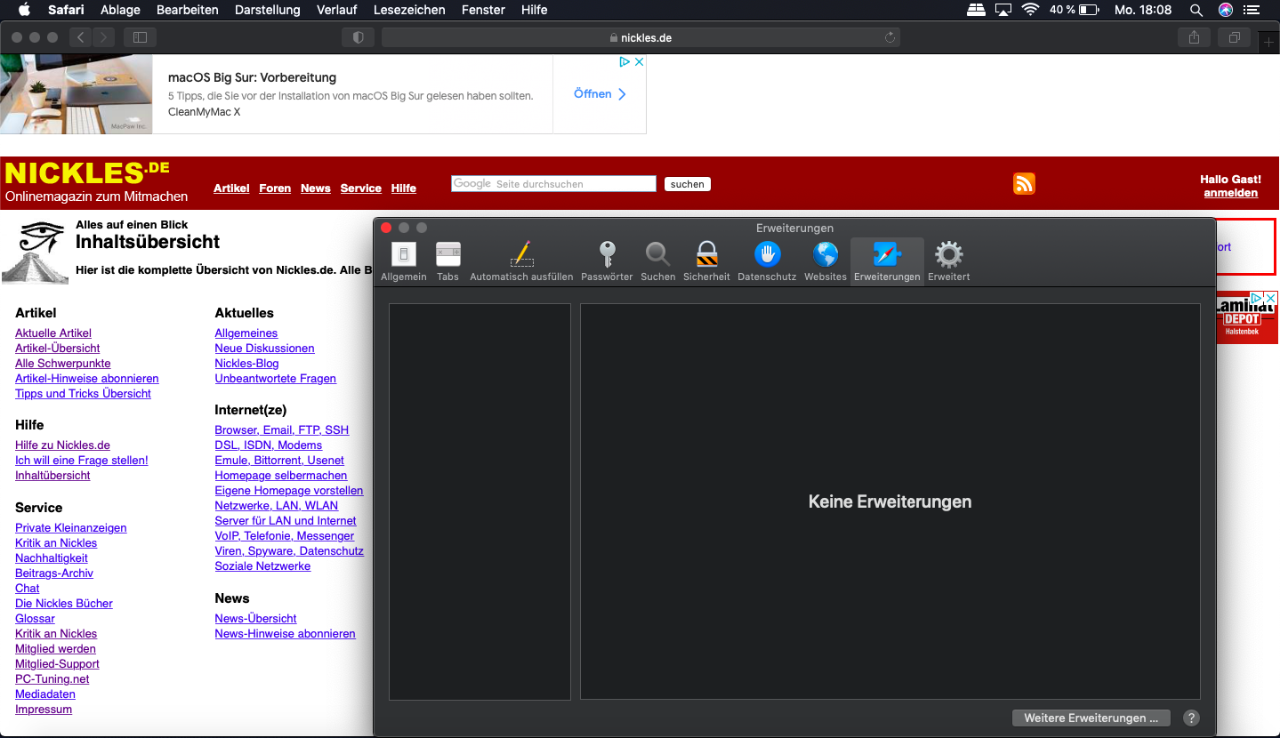Open Hilfe in Nickles navigation

pos(403,188)
